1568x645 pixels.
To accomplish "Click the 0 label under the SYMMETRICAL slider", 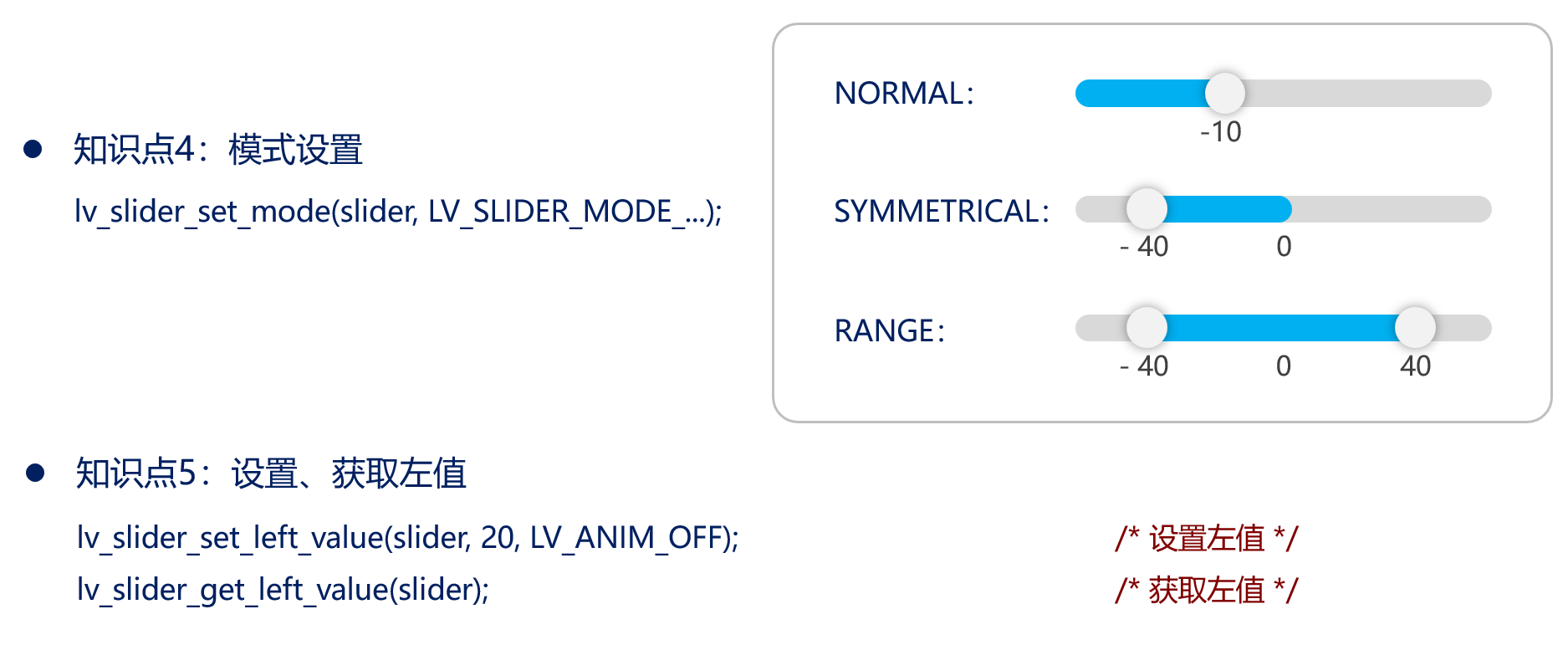I will pos(1284,247).
